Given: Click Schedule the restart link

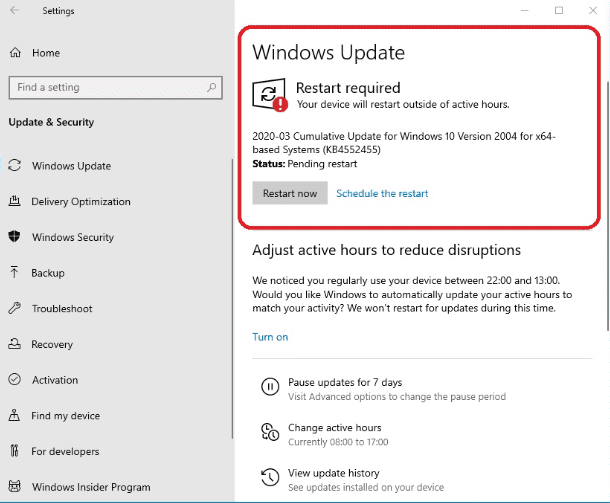Looking at the screenshot, I should click(382, 193).
